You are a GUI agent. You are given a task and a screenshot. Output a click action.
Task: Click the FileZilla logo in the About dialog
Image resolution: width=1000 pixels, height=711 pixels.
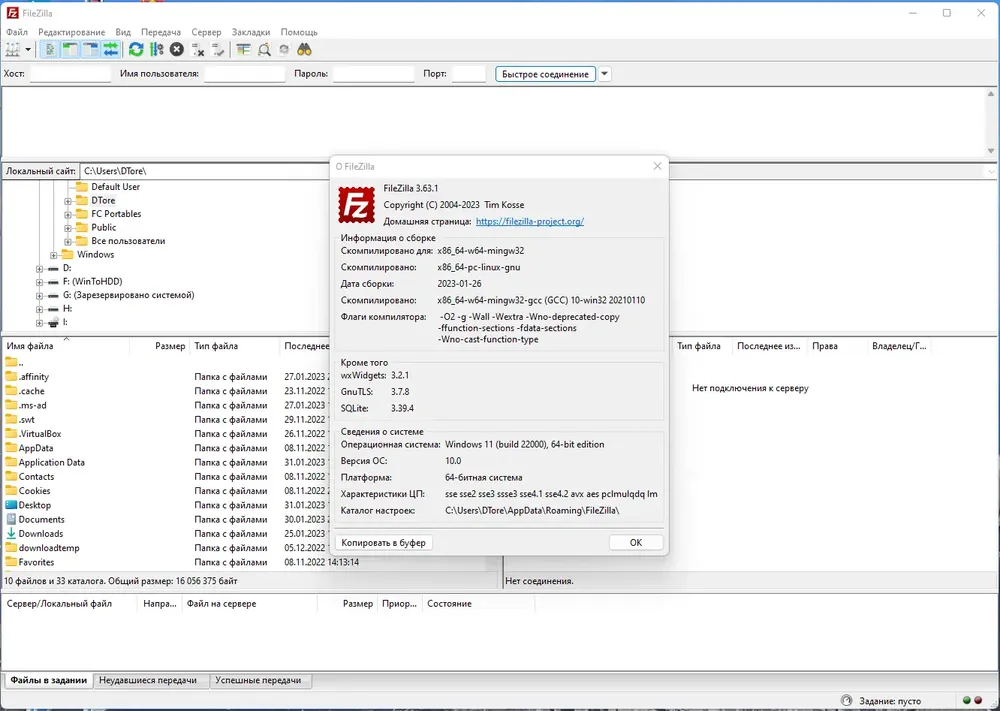pos(357,205)
